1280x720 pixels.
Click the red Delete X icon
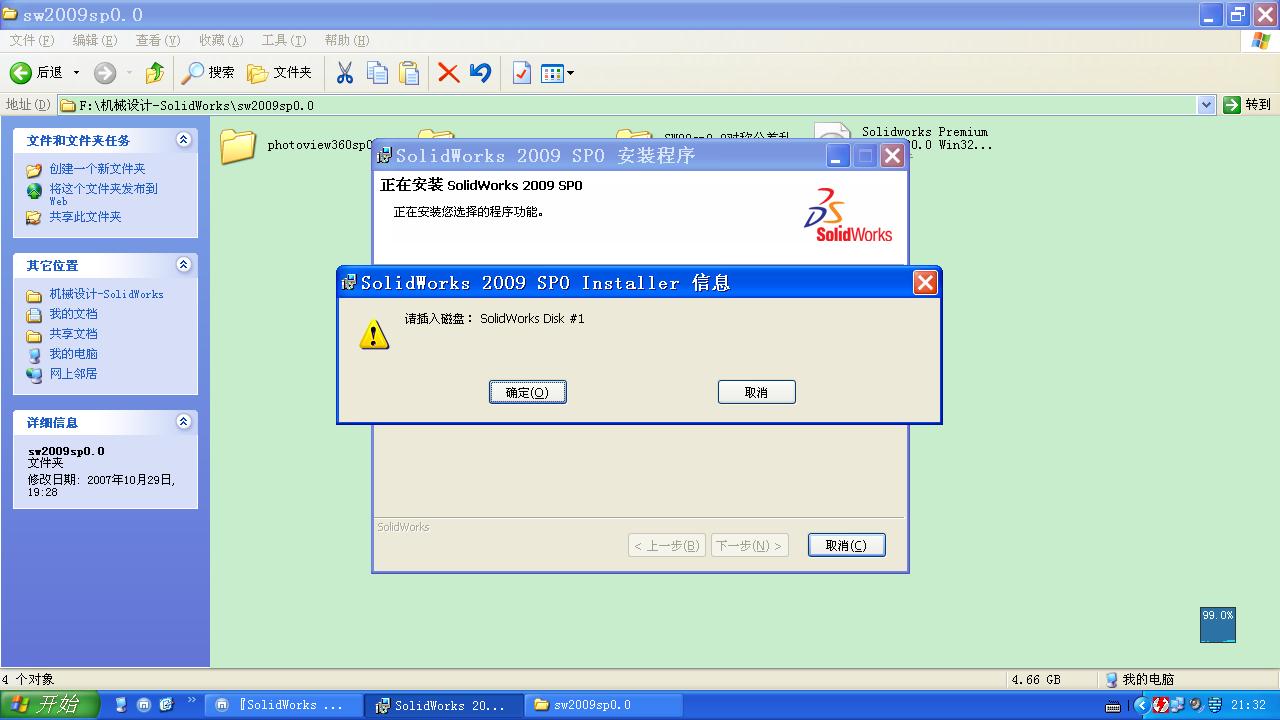449,73
